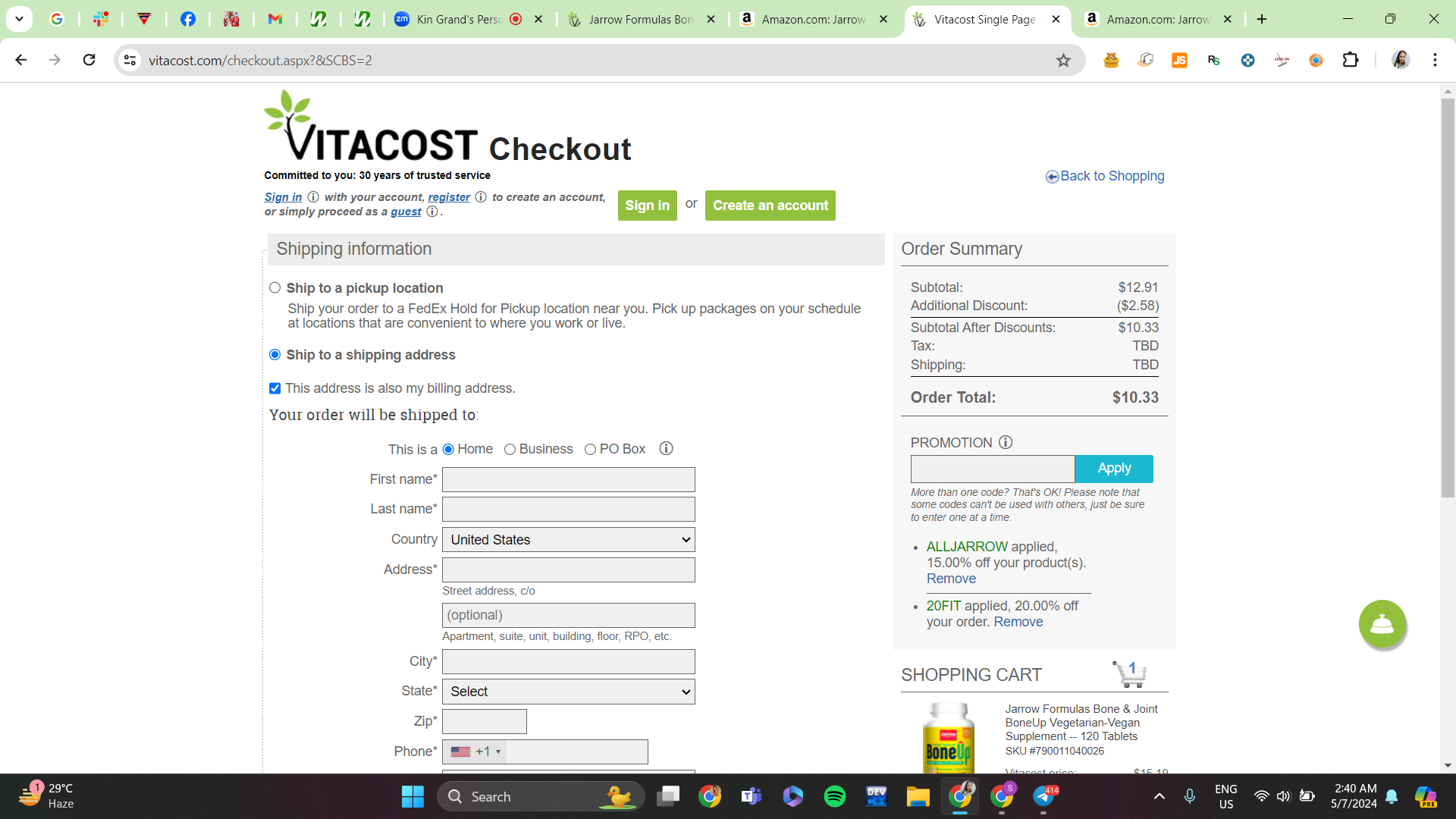Open Telegram from the taskbar
The width and height of the screenshot is (1456, 819).
coord(1043,796)
